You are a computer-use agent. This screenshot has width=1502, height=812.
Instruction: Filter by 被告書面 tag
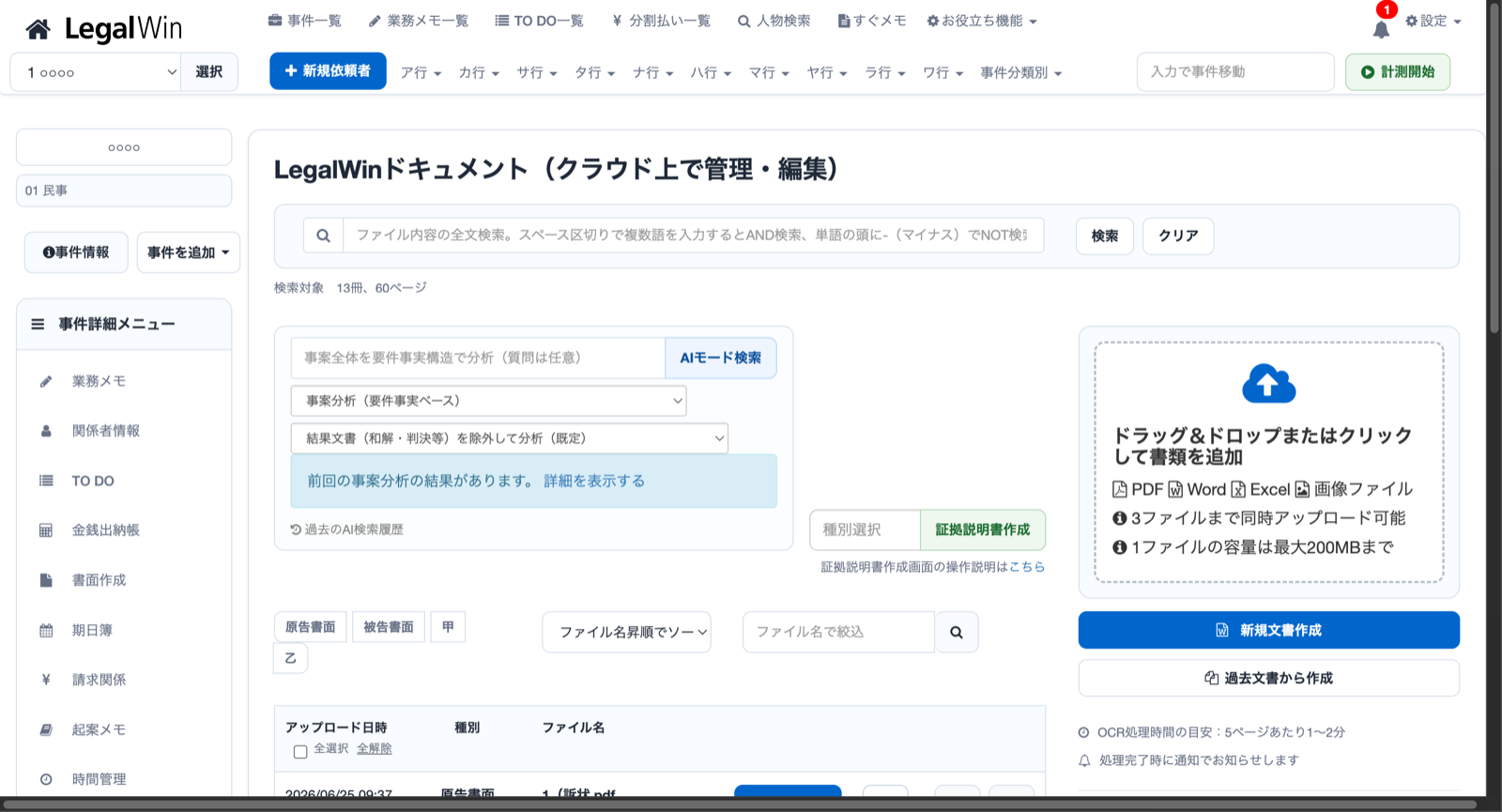pyautogui.click(x=389, y=627)
